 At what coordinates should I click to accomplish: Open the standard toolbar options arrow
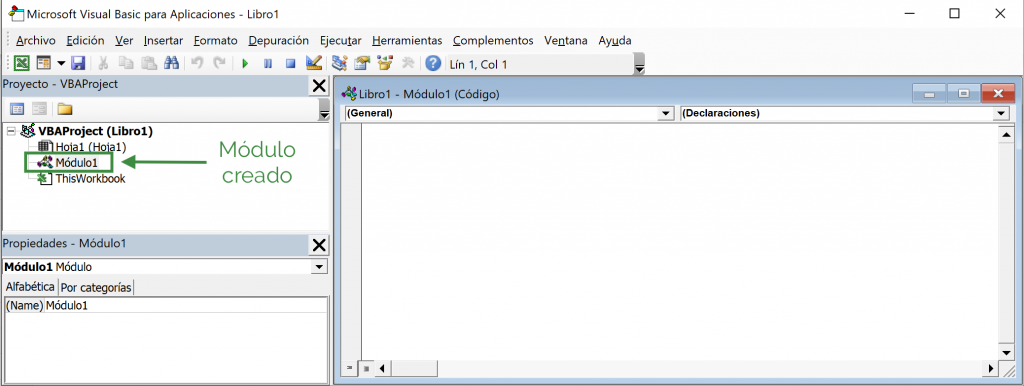(640, 65)
